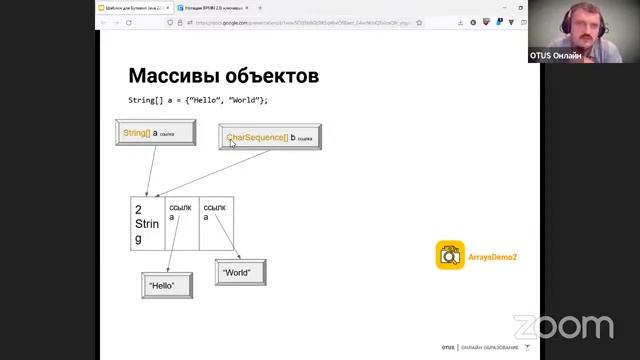Image resolution: width=640 pixels, height=360 pixels.
Task: Click the '2 String' array header cell
Action: tap(147, 224)
